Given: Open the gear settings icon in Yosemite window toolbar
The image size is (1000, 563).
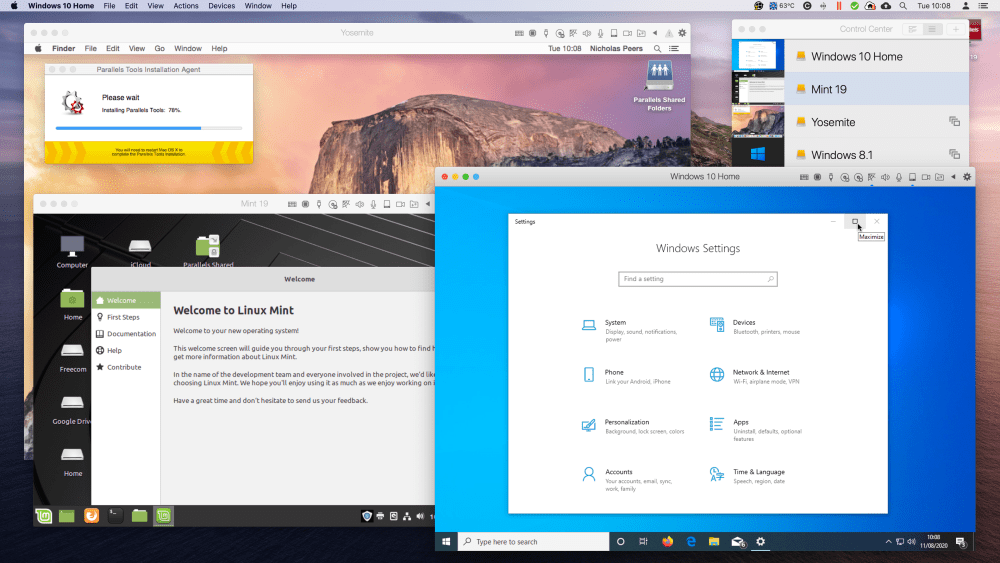Looking at the screenshot, I should coord(682,33).
